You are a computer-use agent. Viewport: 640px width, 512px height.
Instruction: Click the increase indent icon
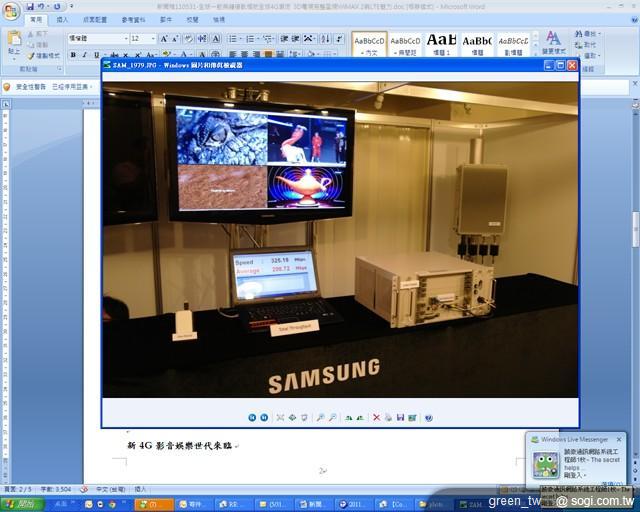click(x=296, y=39)
